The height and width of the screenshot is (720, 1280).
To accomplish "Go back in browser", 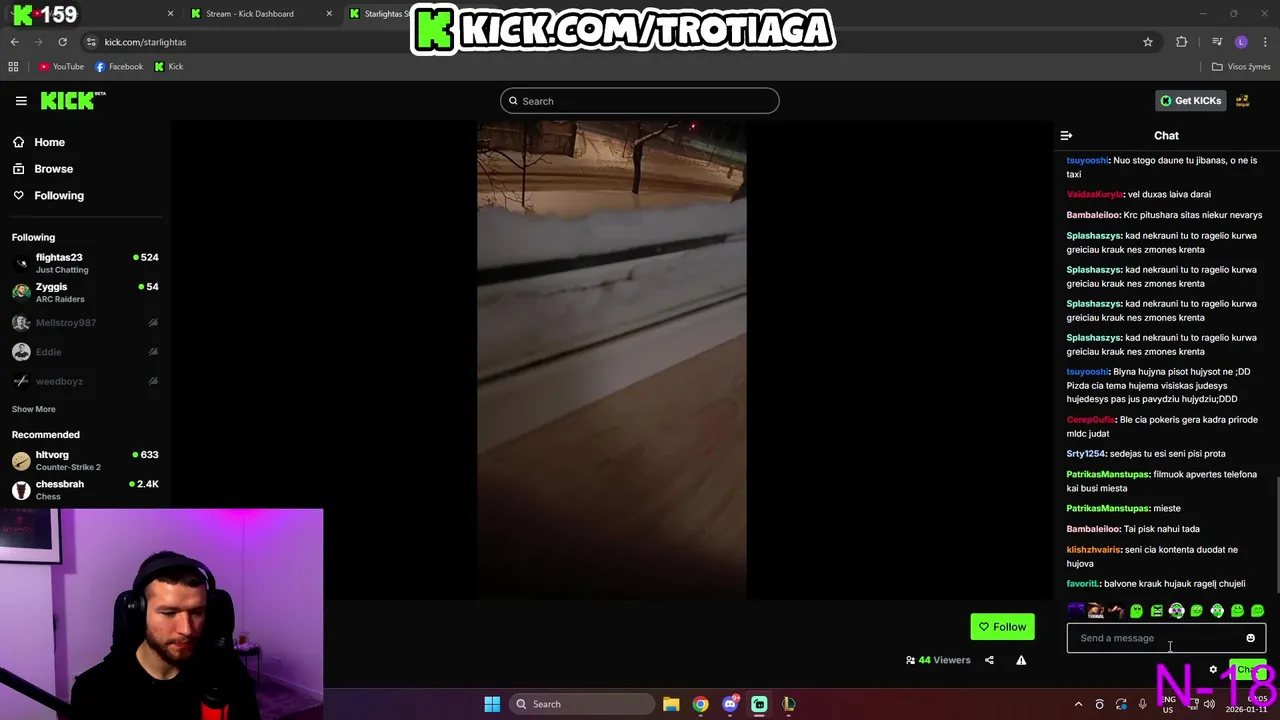I will pyautogui.click(x=14, y=42).
